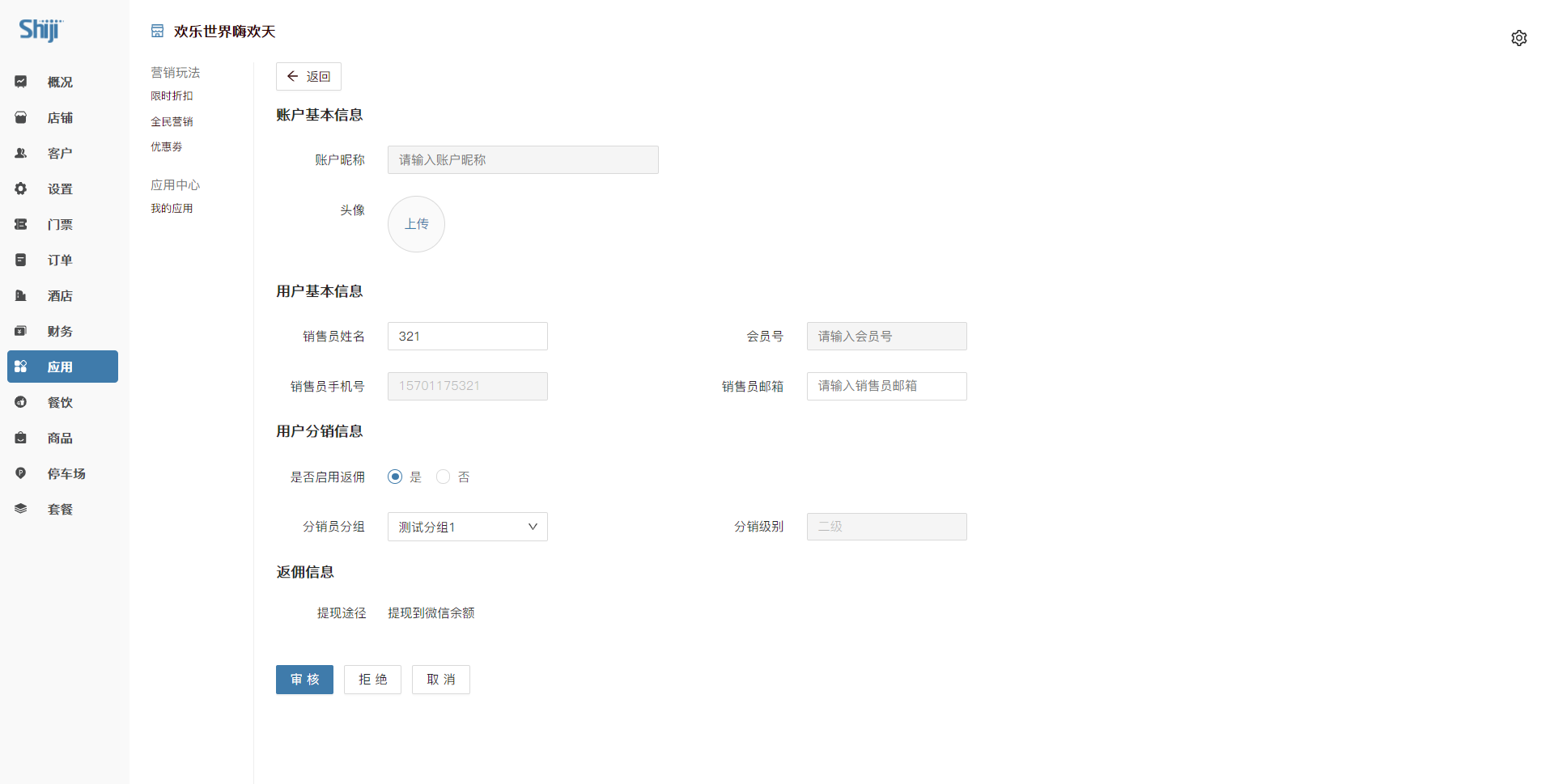
Task: Open the 订单 sidebar menu
Action: click(x=62, y=260)
